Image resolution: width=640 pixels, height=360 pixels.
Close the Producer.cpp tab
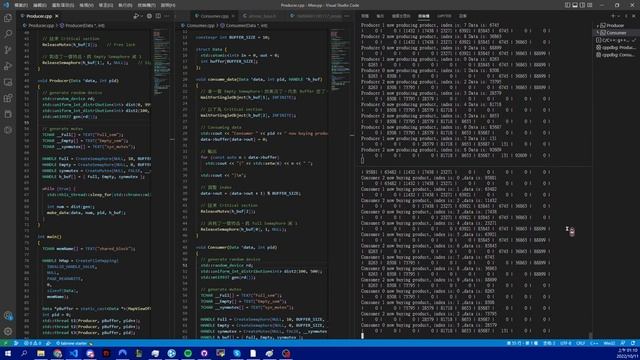coord(57,16)
